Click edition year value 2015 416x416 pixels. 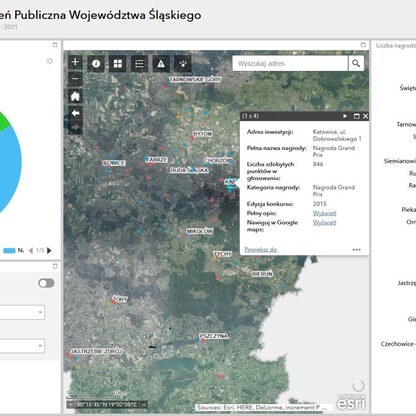(x=320, y=204)
